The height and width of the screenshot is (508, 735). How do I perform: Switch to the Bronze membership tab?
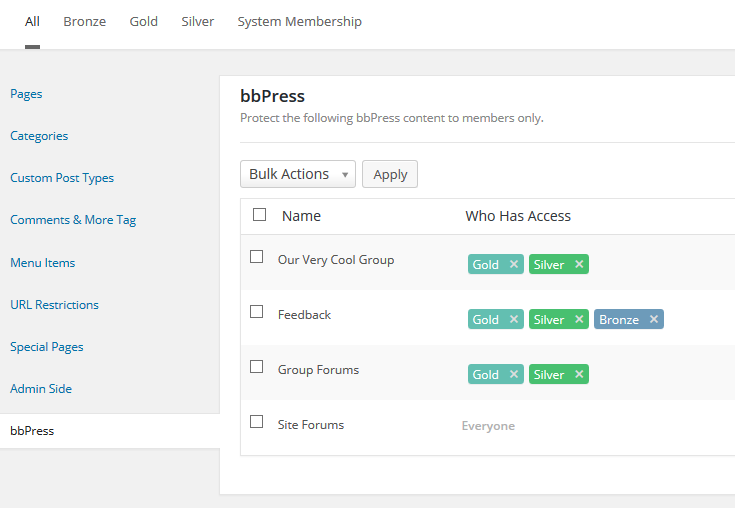85,22
